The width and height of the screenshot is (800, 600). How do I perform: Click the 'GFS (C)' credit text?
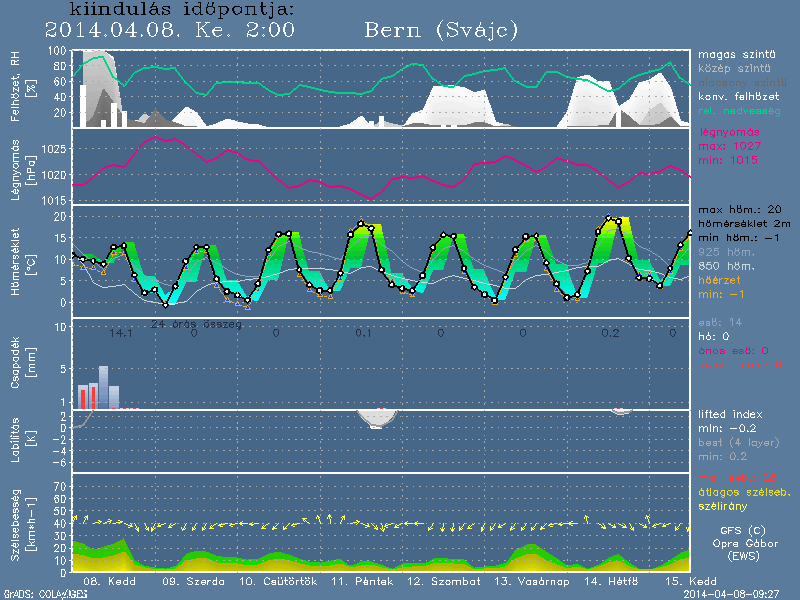click(x=742, y=530)
